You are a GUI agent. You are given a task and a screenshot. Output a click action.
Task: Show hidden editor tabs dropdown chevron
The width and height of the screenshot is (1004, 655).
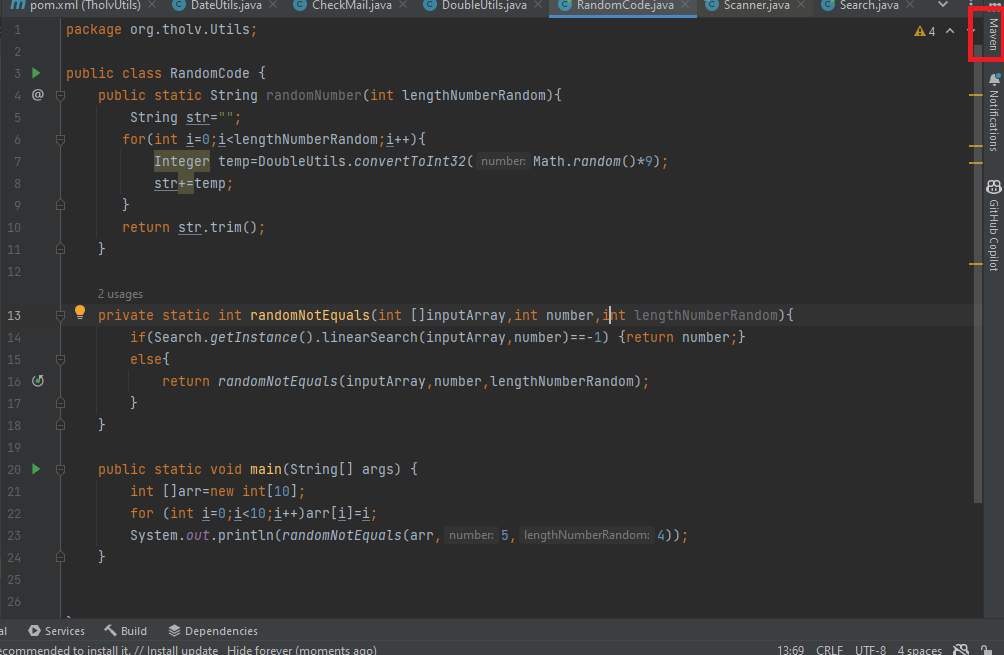click(943, 5)
